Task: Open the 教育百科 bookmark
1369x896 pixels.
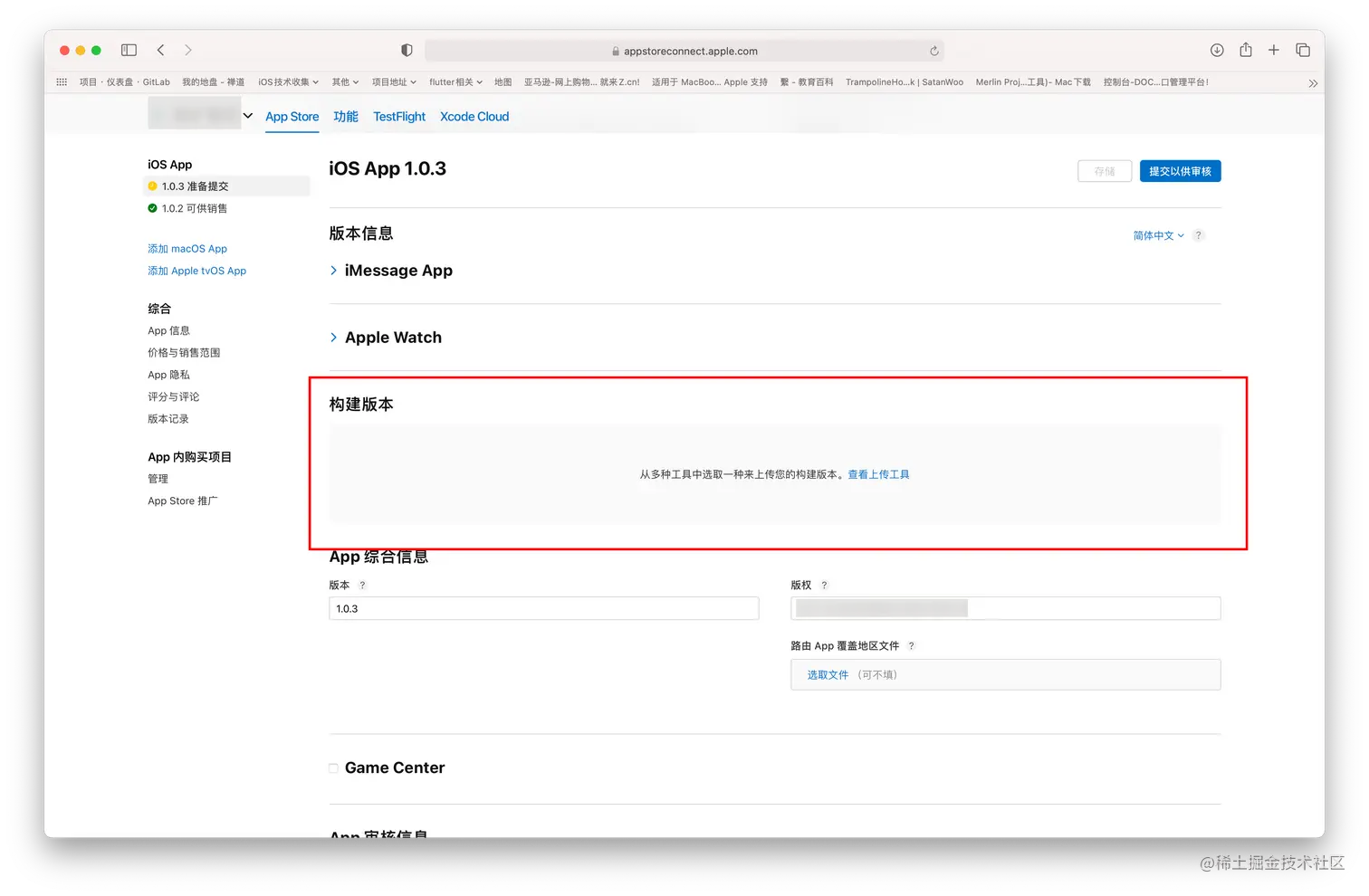Action: click(807, 81)
